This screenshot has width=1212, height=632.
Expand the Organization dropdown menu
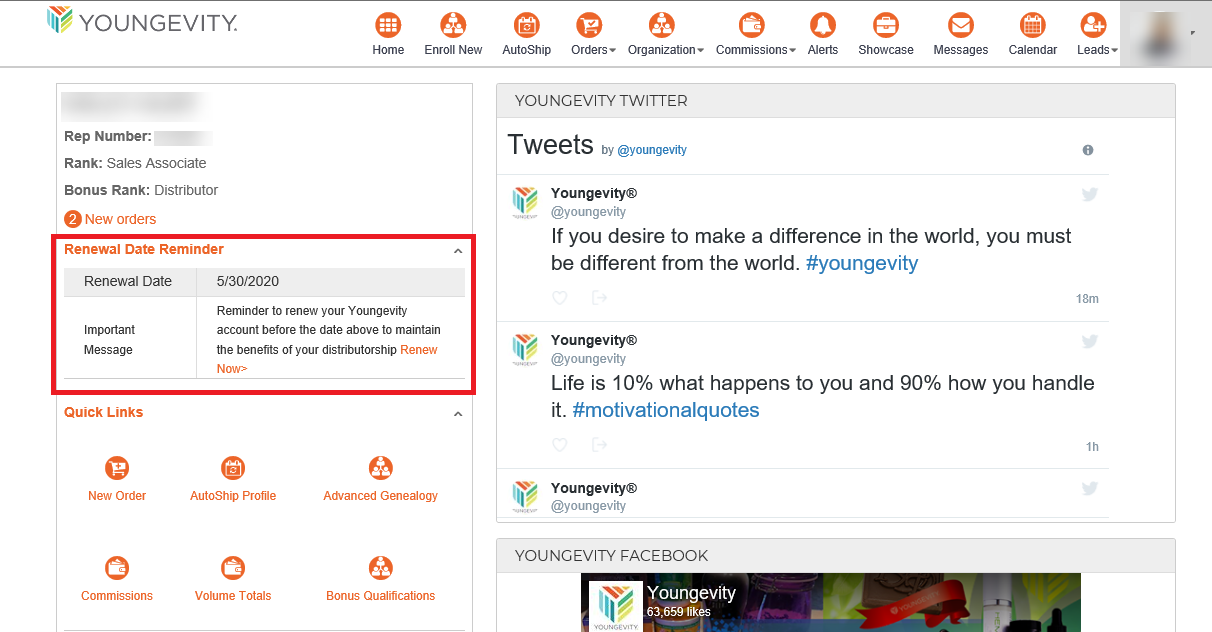click(665, 50)
